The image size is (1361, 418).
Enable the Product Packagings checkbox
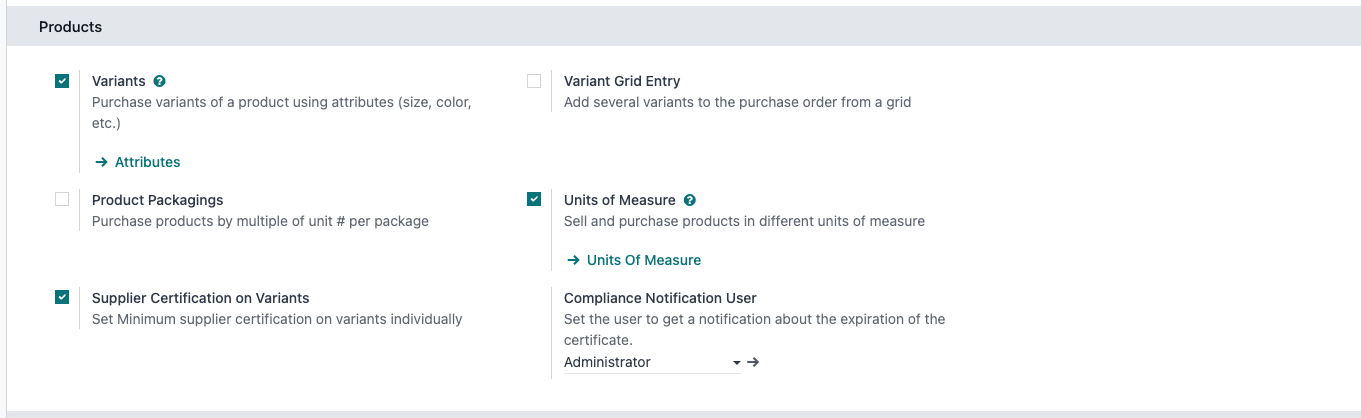[62, 199]
